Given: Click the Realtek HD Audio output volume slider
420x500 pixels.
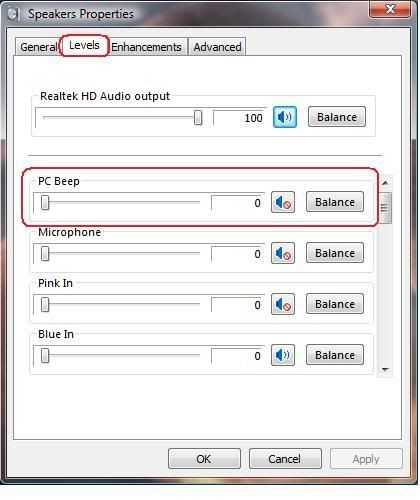Looking at the screenshot, I should tap(122, 117).
